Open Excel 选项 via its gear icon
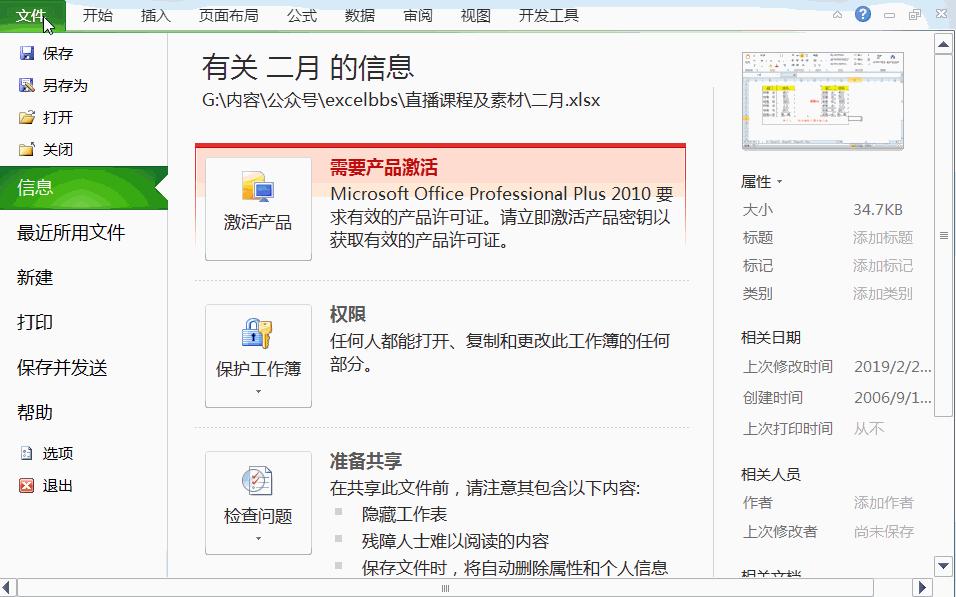The height and width of the screenshot is (597, 956). click(25, 452)
